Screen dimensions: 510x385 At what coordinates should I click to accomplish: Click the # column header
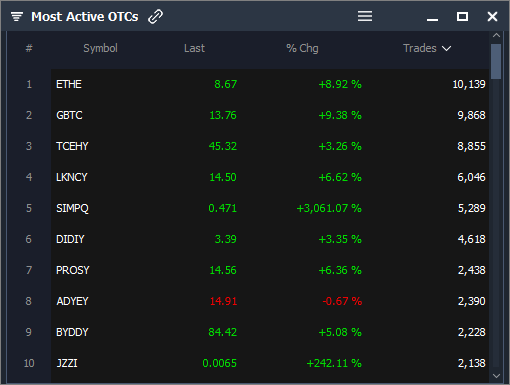29,48
